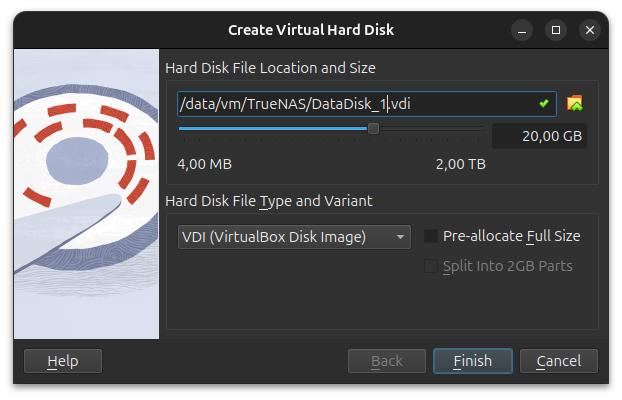Minimize the Create Virtual Hard Disk dialog
The image size is (622, 400).
pos(523,30)
